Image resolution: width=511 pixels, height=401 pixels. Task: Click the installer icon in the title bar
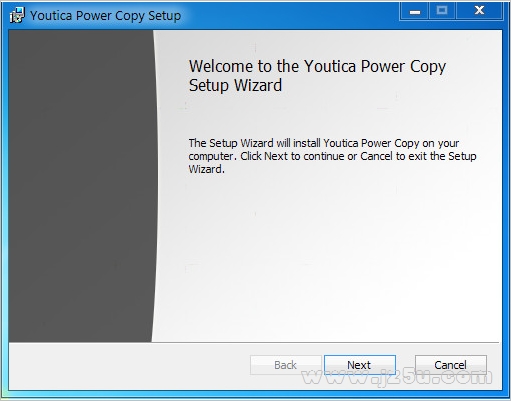[x=17, y=15]
